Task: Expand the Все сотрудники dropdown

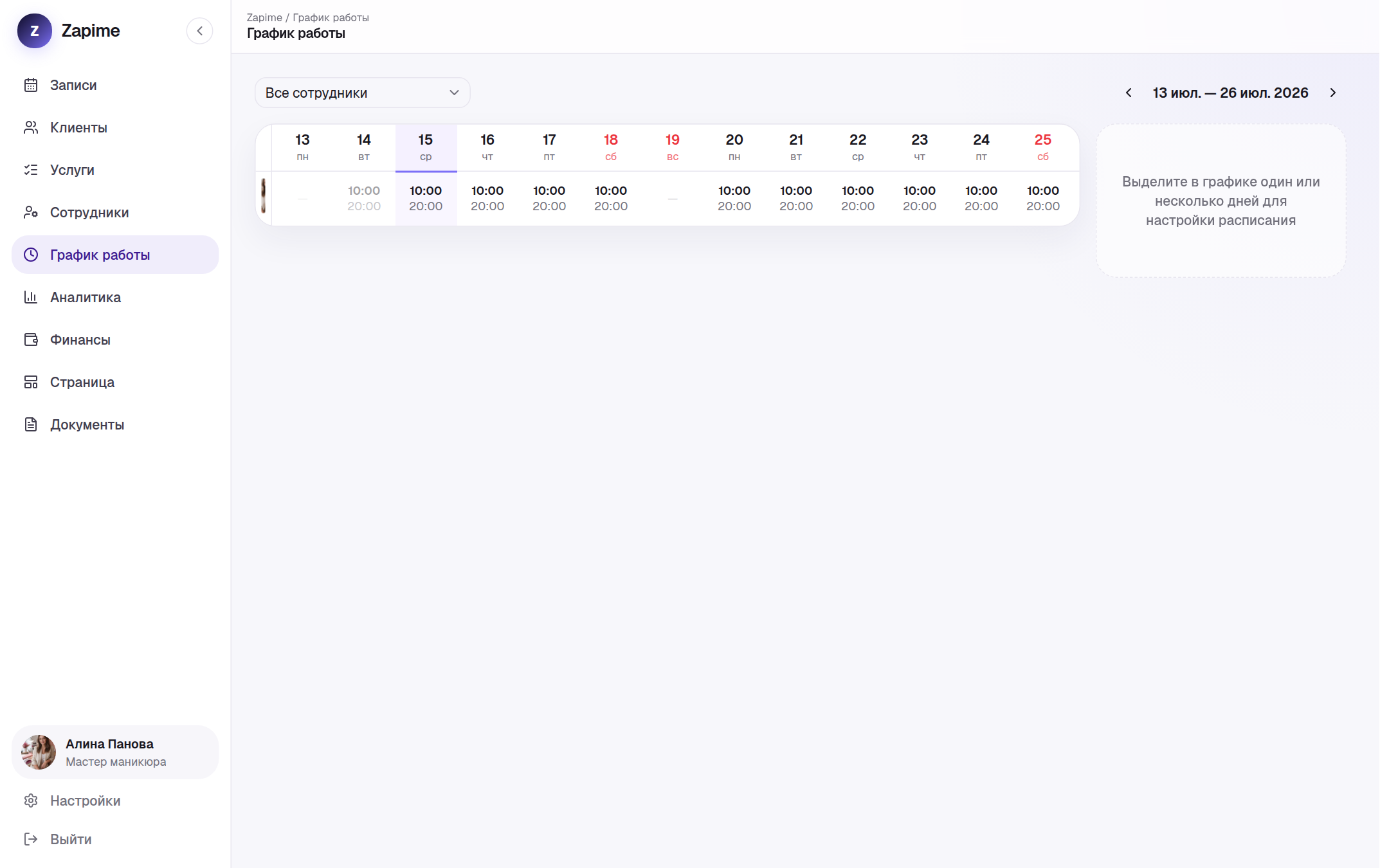Action: pyautogui.click(x=363, y=93)
